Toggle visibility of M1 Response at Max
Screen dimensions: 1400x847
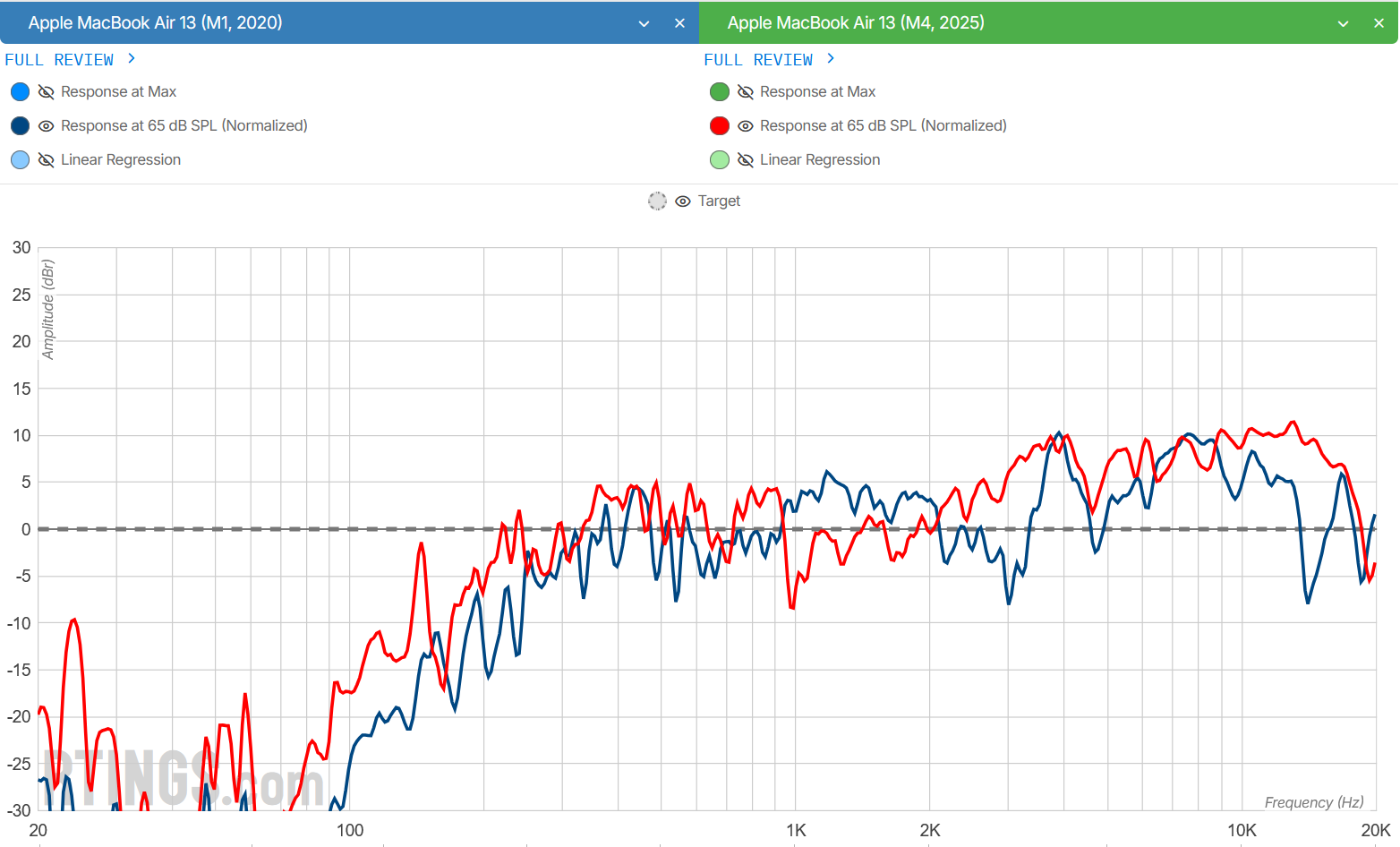(47, 92)
